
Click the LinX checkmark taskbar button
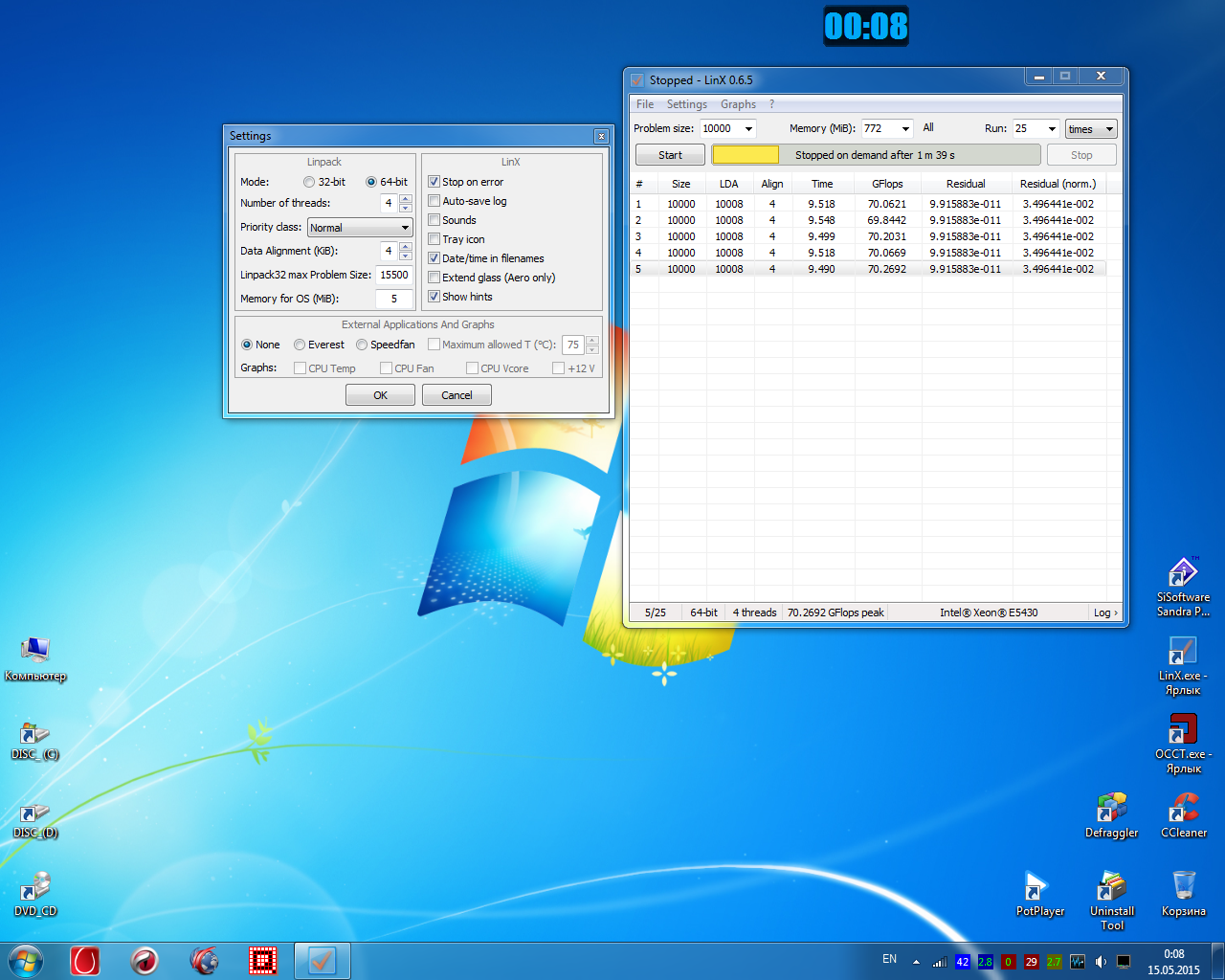[322, 961]
